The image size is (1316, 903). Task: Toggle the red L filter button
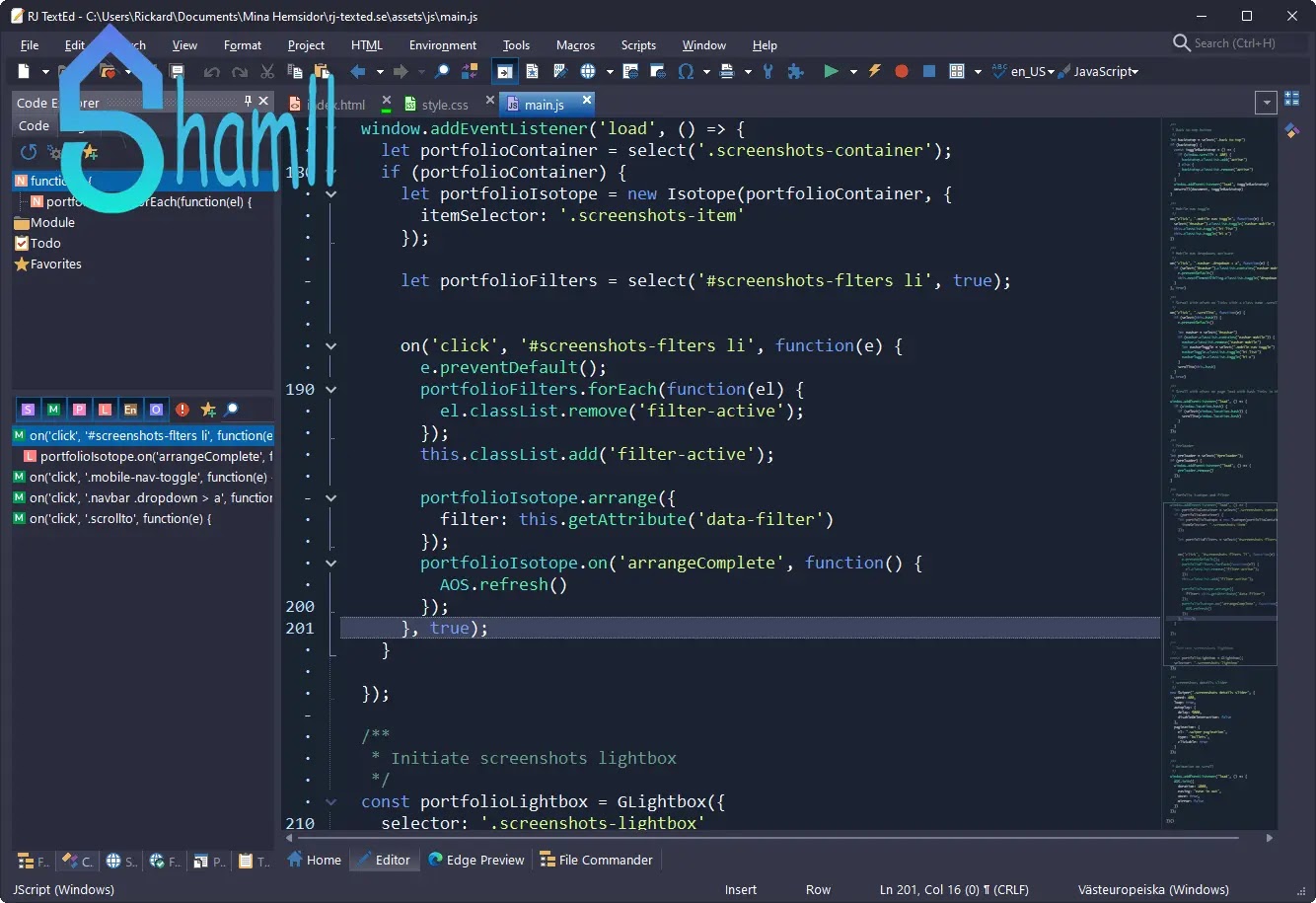click(x=105, y=410)
